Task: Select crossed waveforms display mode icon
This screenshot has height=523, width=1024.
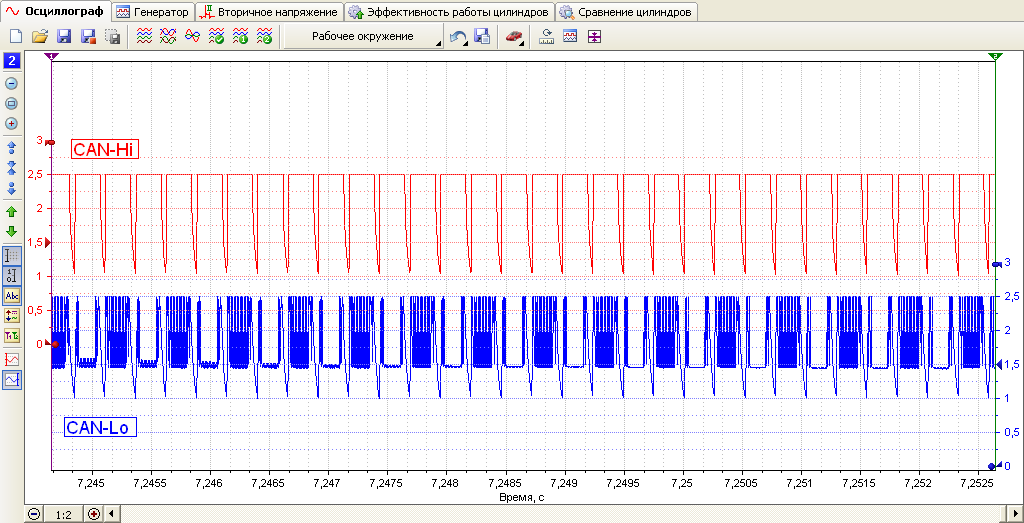Action: [x=168, y=37]
